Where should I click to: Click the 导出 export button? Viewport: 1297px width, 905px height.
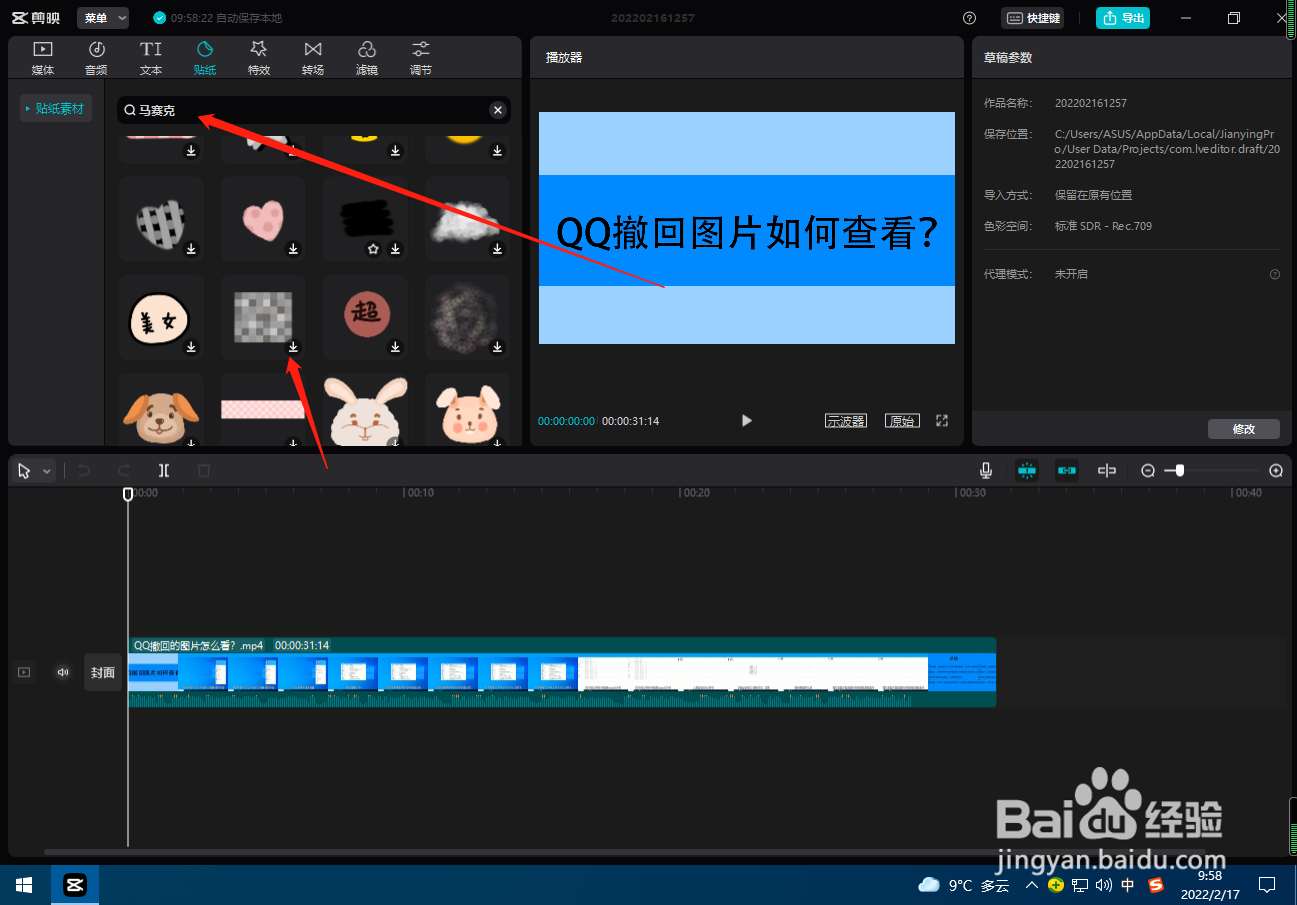pyautogui.click(x=1123, y=18)
